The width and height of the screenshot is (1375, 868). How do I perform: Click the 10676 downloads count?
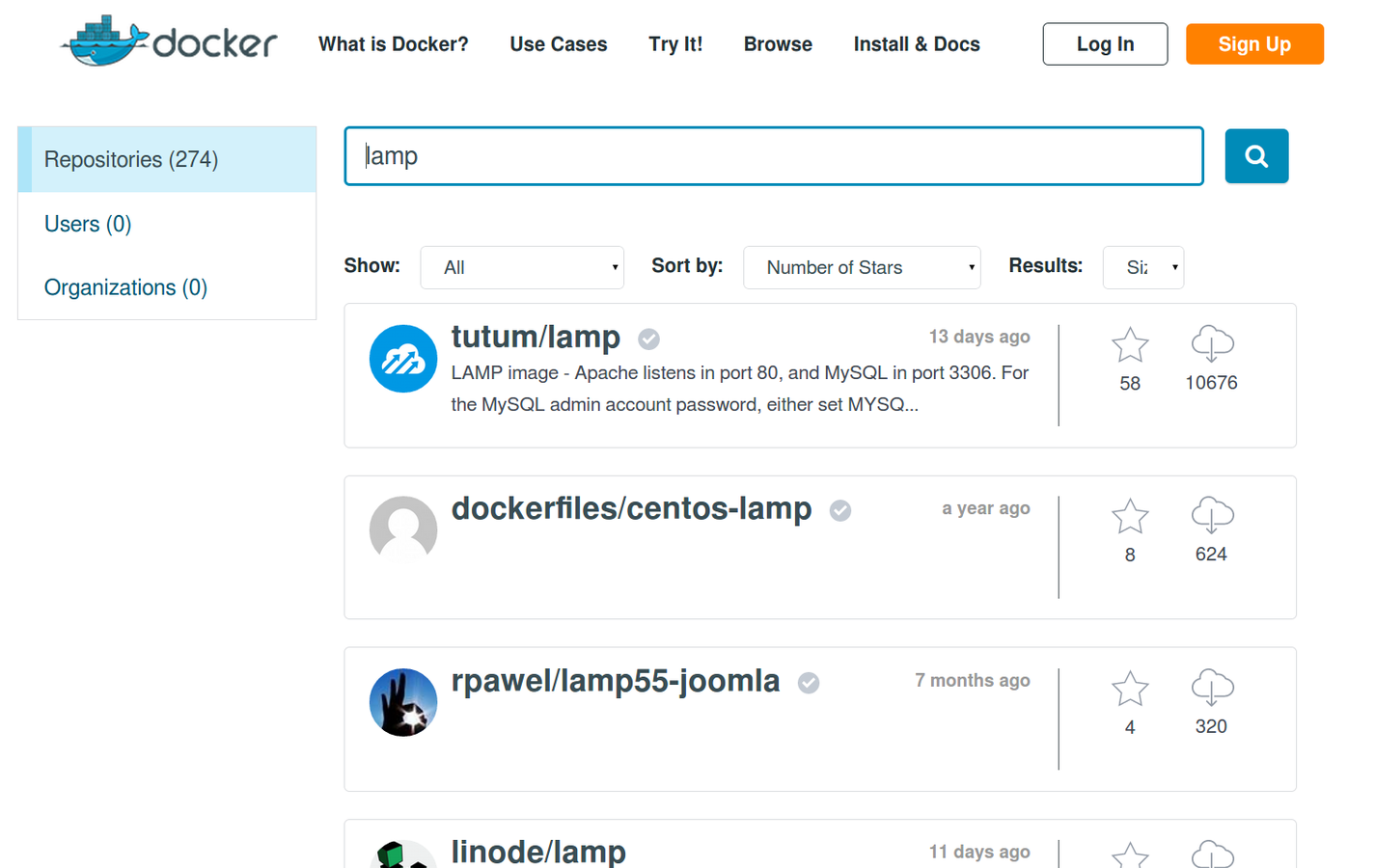coord(1211,383)
